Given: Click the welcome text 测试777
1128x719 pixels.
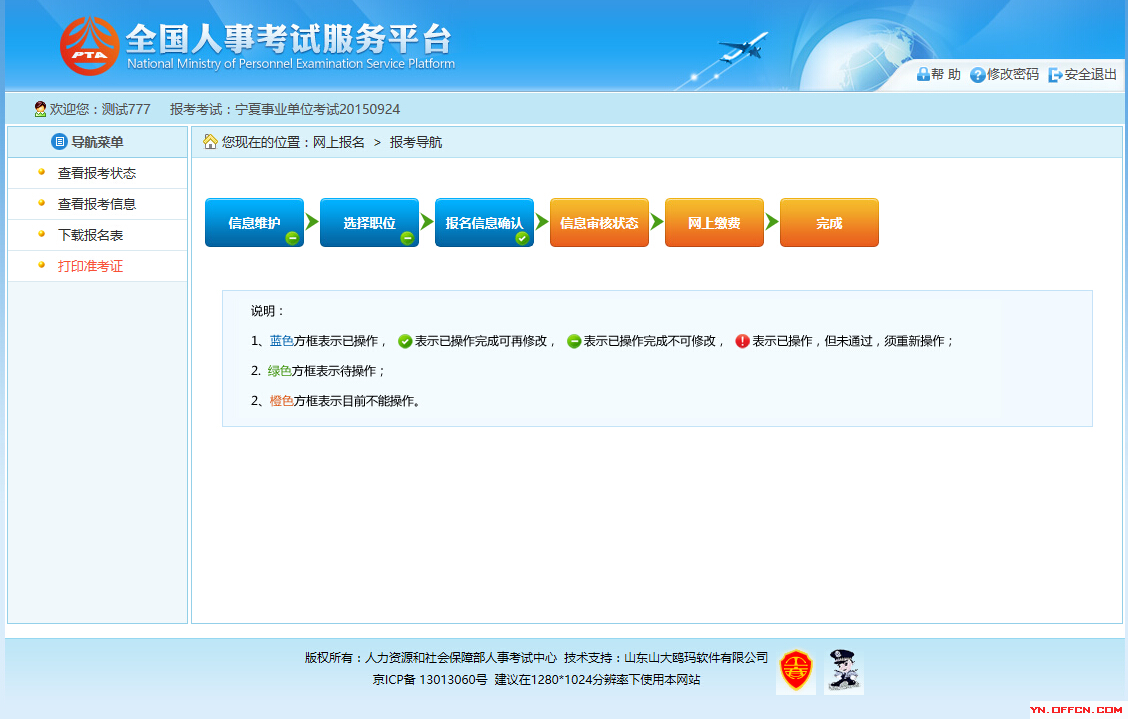Looking at the screenshot, I should 126,109.
